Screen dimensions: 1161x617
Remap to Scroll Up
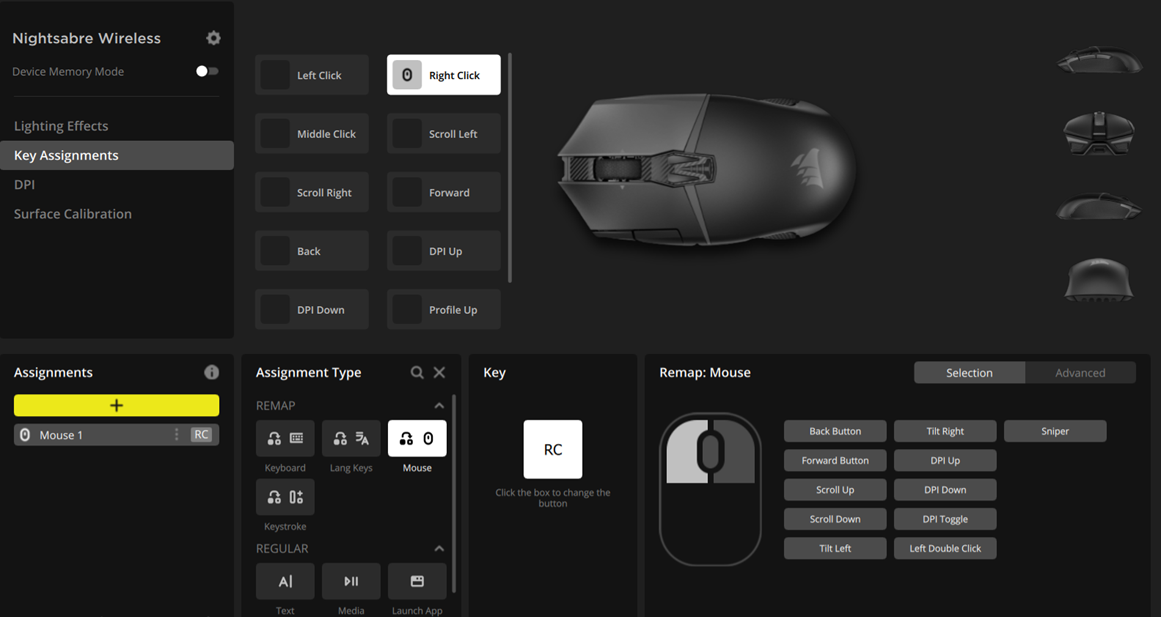[x=835, y=490]
